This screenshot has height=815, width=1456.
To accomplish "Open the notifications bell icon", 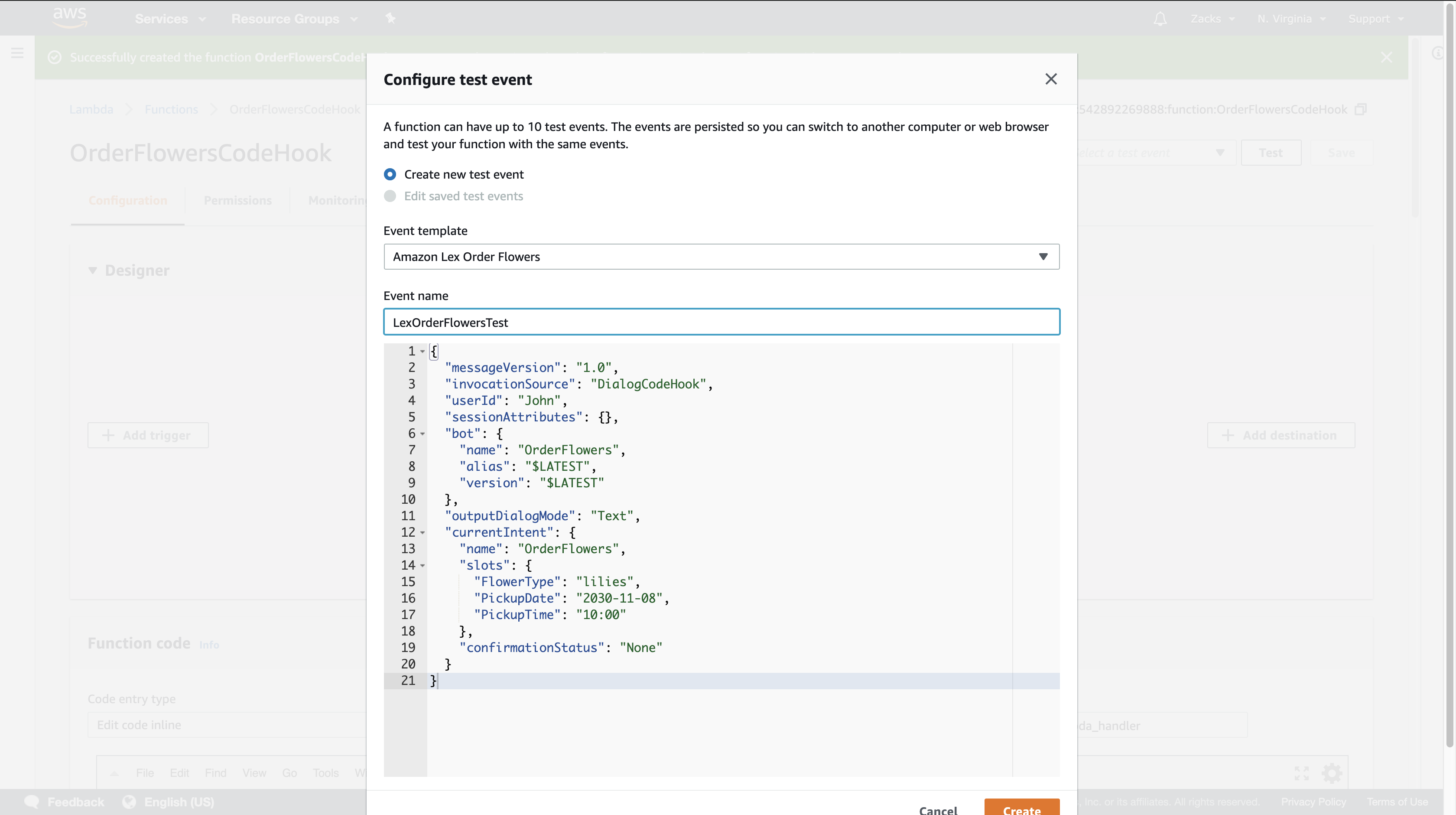I will (1160, 19).
